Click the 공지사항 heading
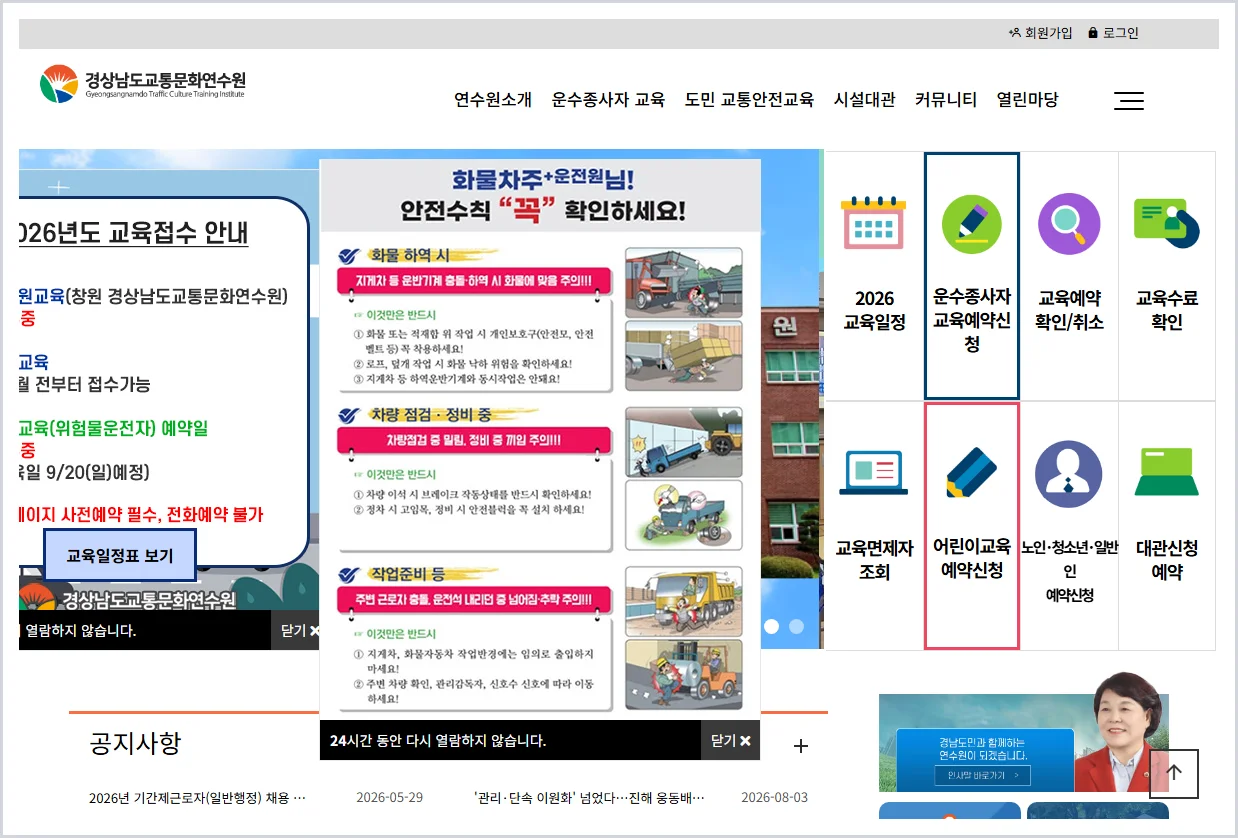 (x=135, y=744)
